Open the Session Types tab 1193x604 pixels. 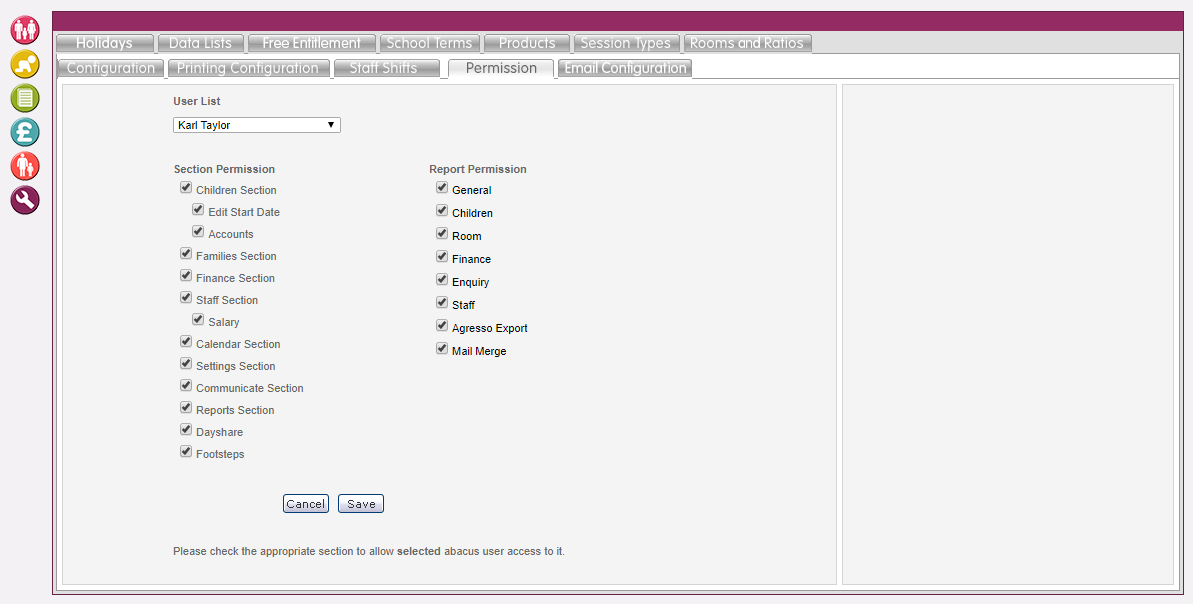tap(625, 43)
